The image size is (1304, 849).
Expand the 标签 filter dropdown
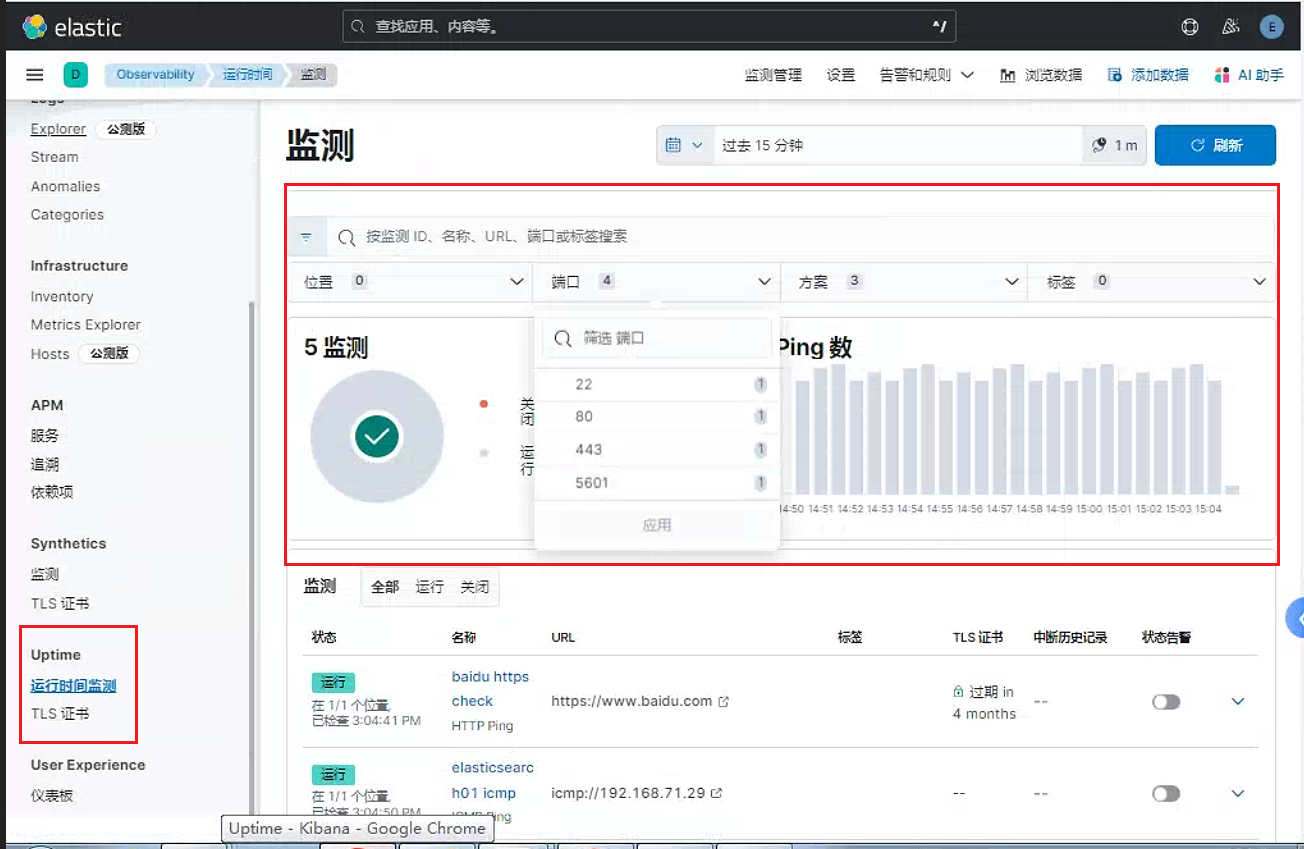point(1152,282)
